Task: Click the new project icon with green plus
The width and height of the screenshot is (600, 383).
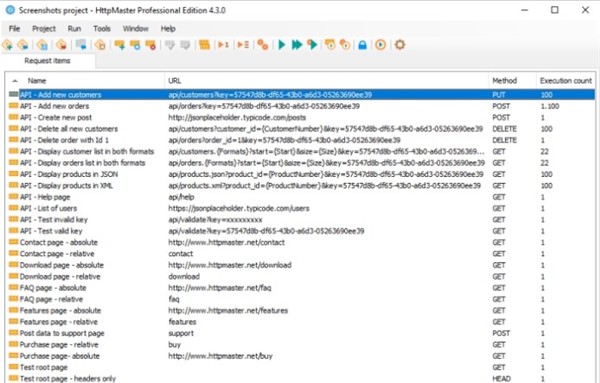Action: pyautogui.click(x=8, y=45)
